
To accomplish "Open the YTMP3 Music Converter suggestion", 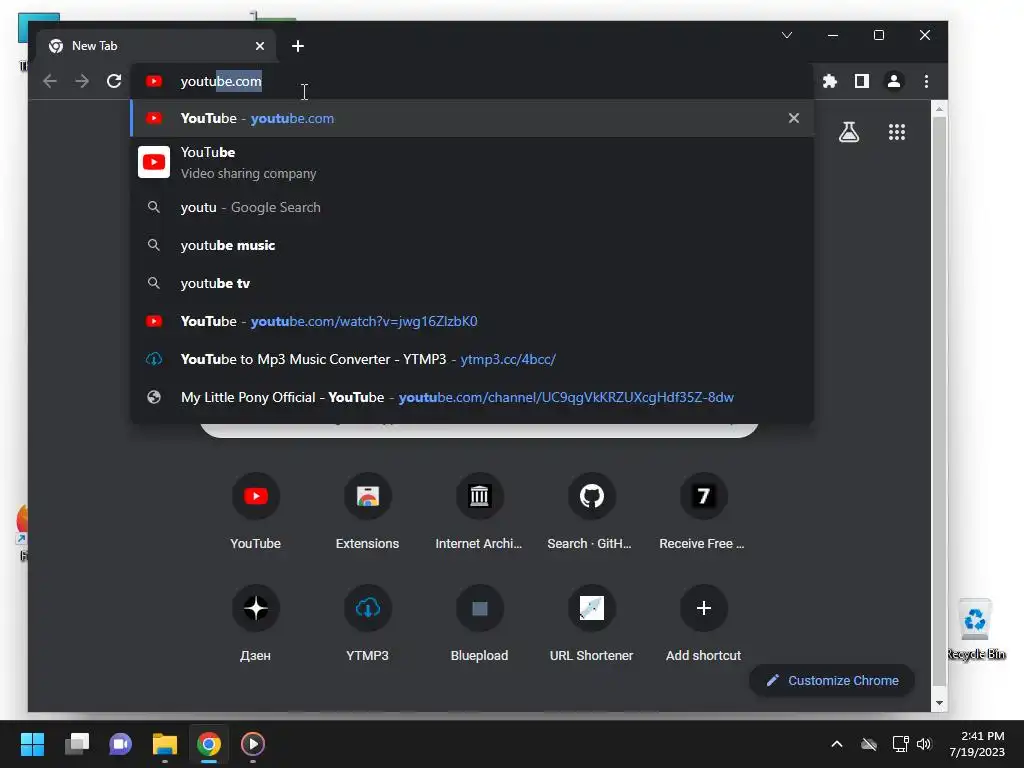I will pyautogui.click(x=472, y=359).
